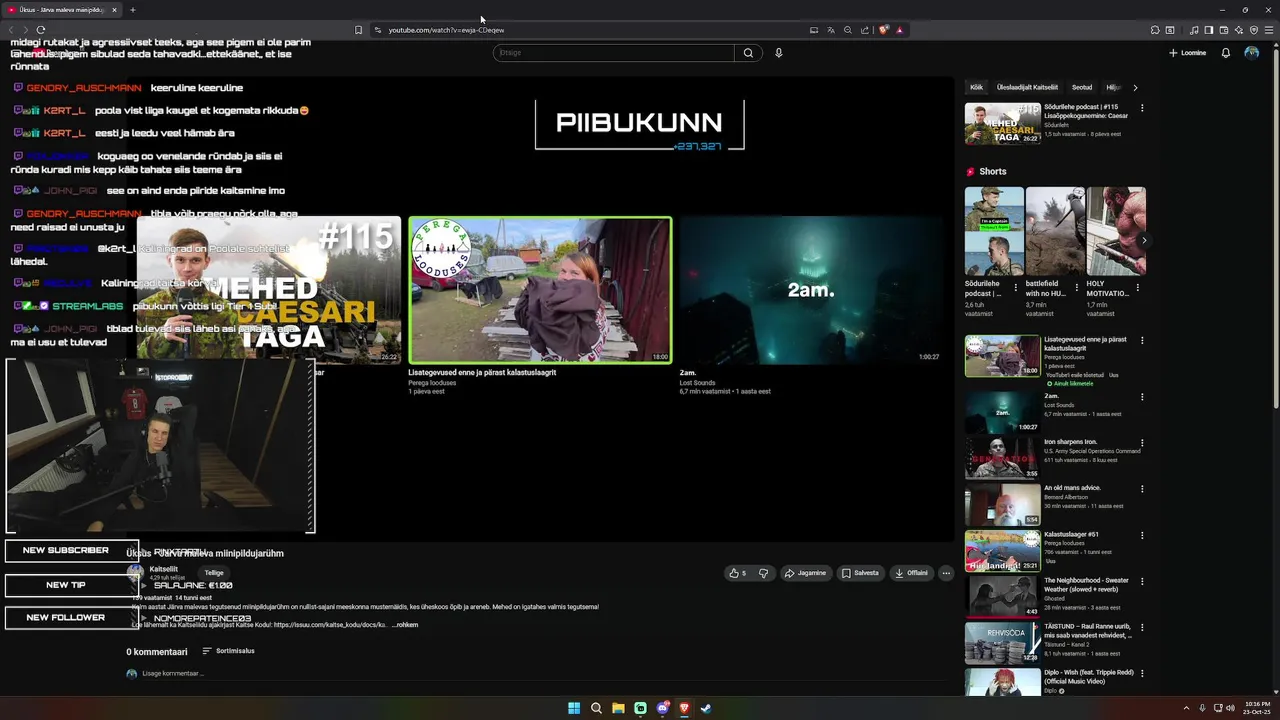Open sidebar Diplo Wish music video

pos(1002,682)
